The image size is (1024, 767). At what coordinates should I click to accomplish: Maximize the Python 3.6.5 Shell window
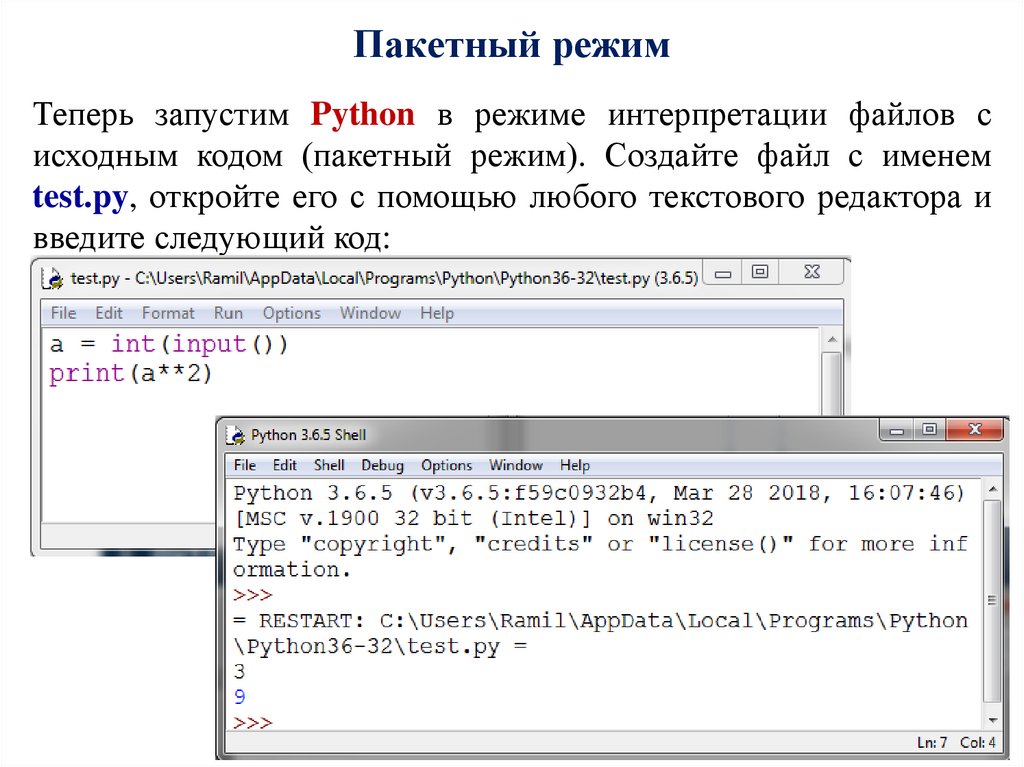[x=930, y=430]
